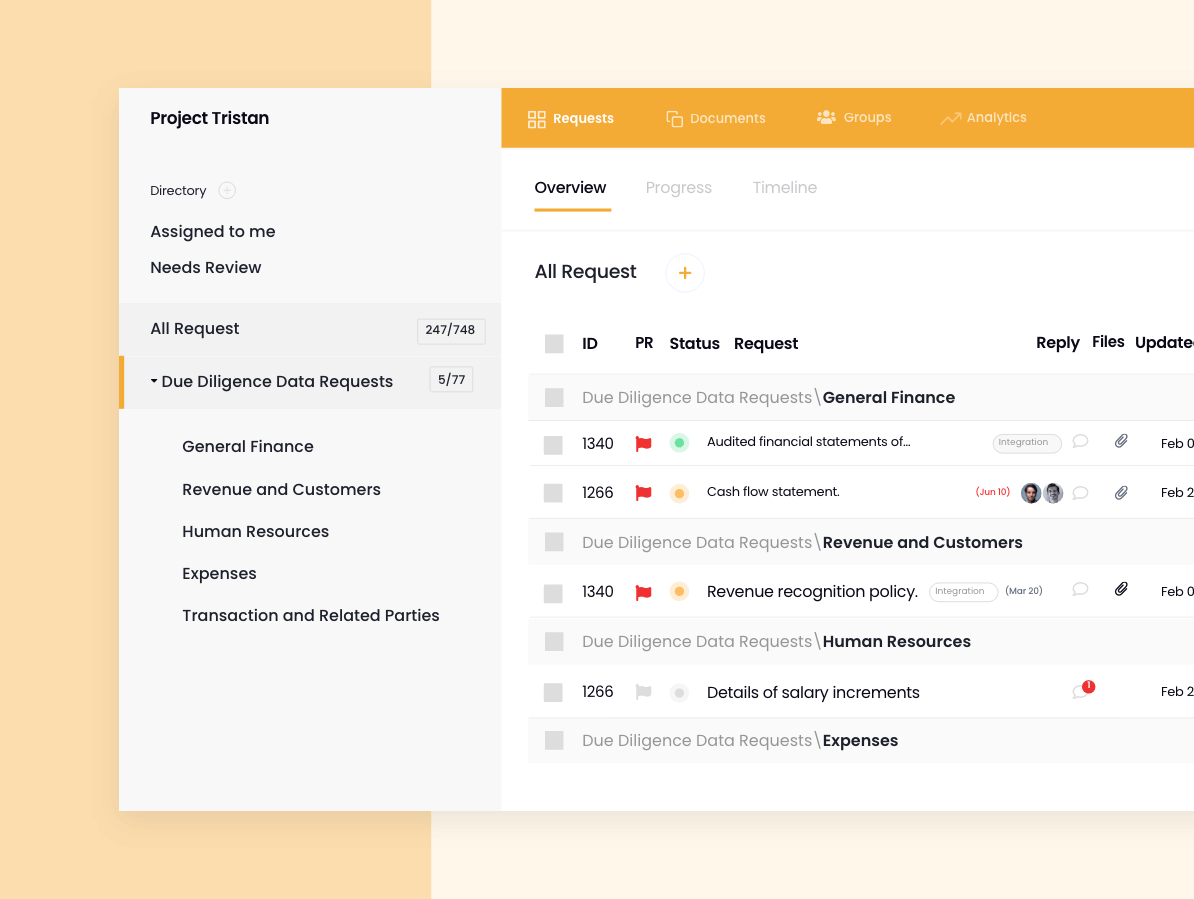Click the plus icon next to Directory

[227, 190]
